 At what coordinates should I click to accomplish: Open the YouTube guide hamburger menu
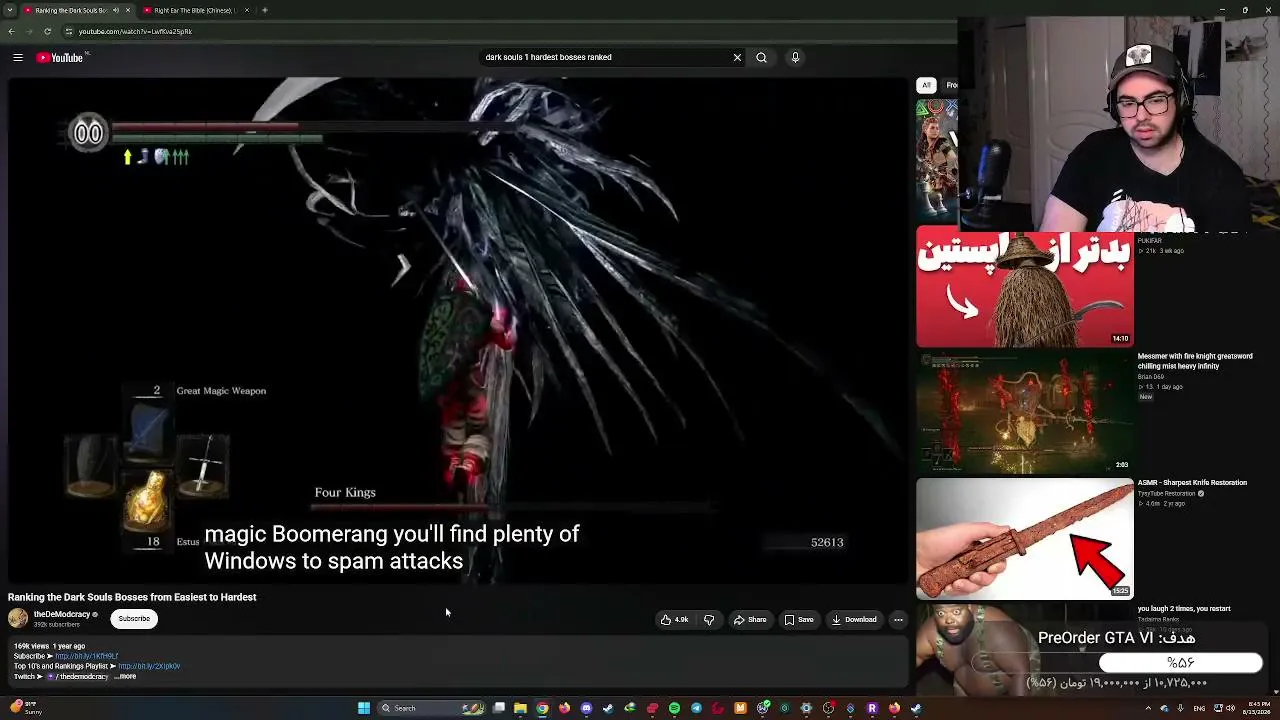point(18,57)
